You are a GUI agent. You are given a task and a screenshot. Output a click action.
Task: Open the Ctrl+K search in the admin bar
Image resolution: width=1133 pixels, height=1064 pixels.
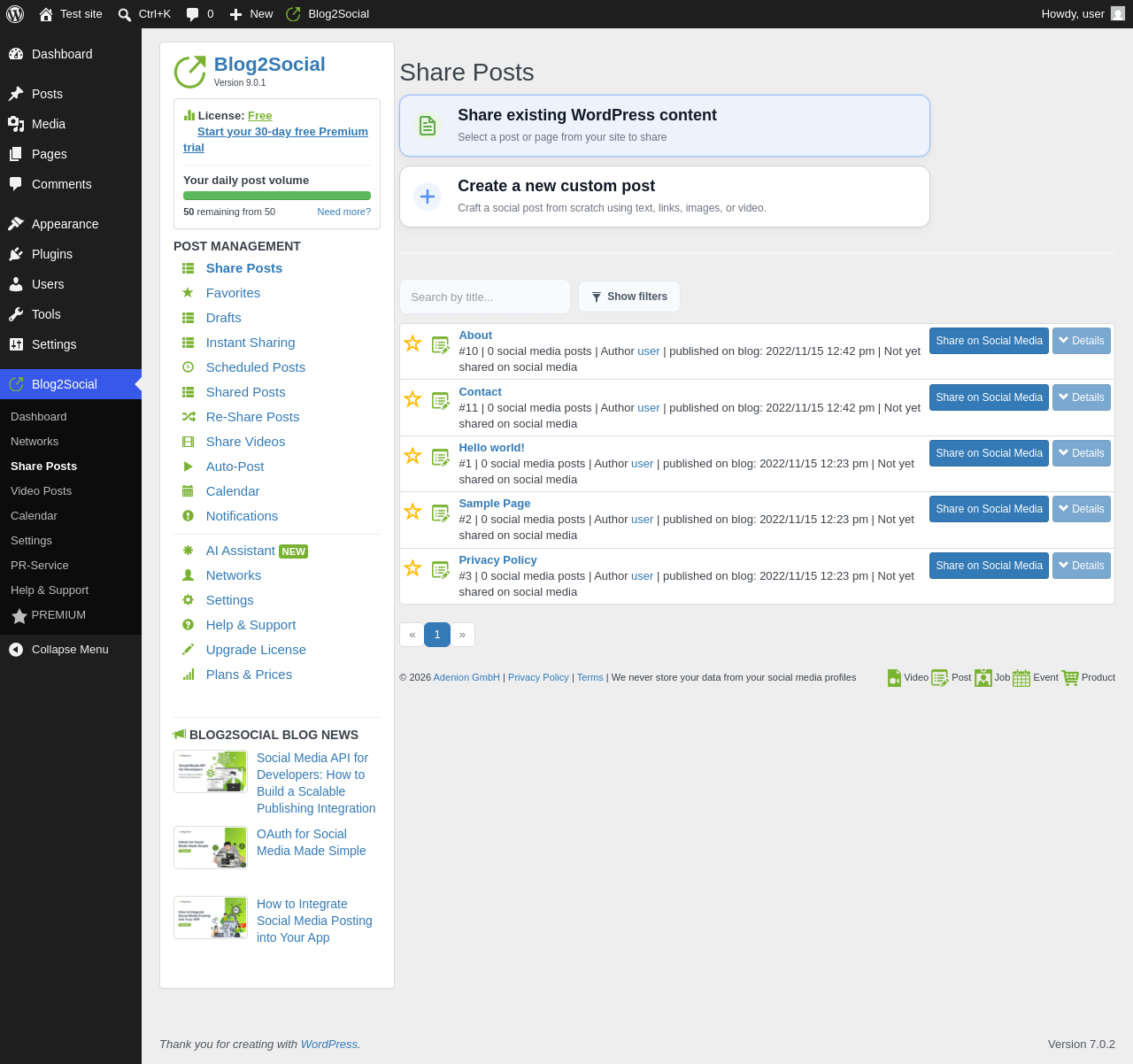pyautogui.click(x=144, y=14)
